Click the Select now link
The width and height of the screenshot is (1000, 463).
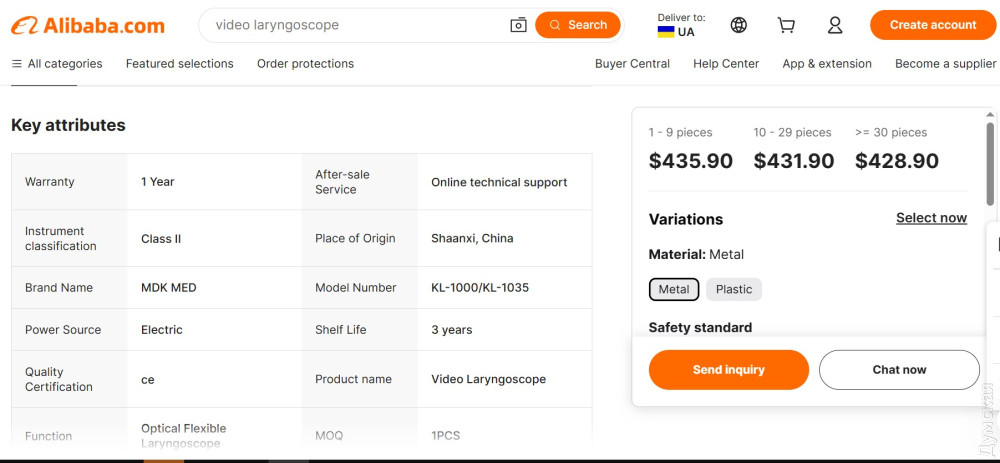tap(930, 218)
